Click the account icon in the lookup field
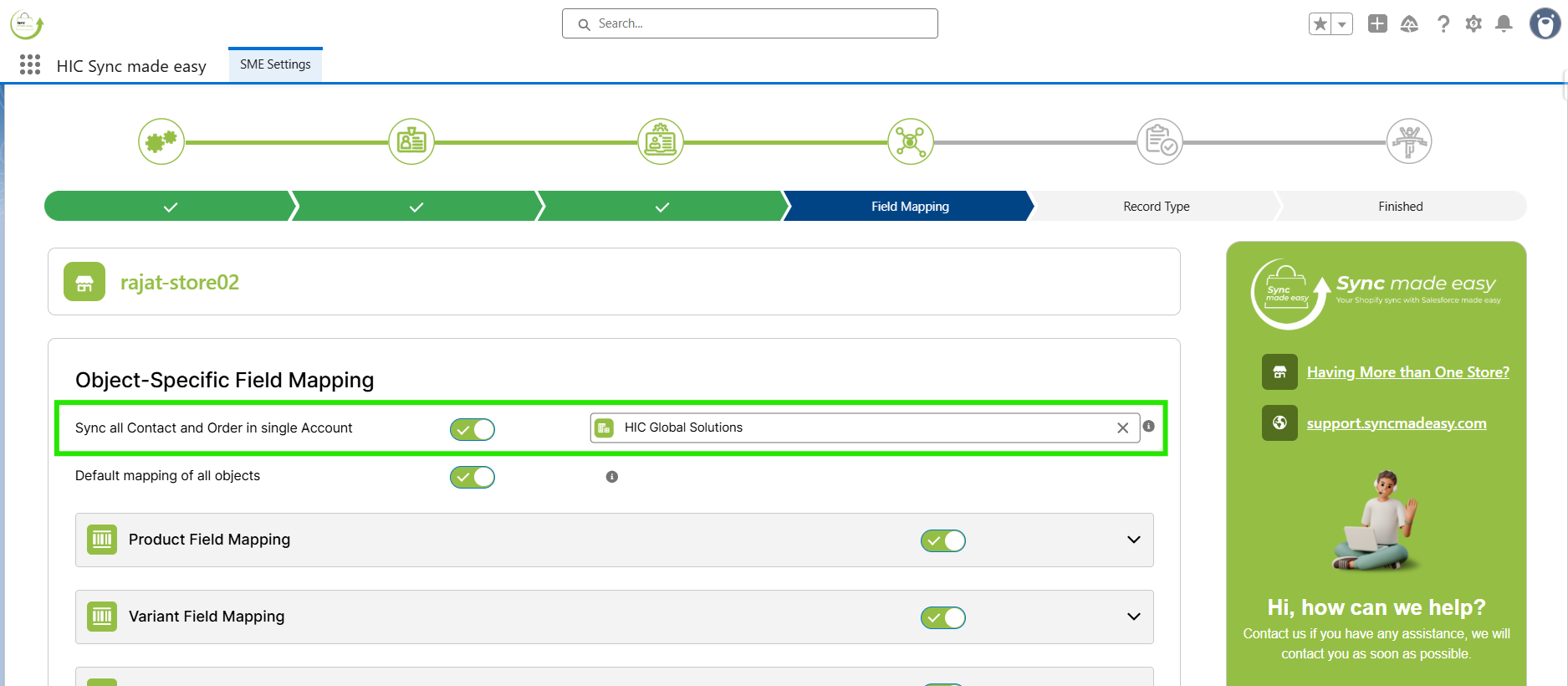 click(x=605, y=427)
